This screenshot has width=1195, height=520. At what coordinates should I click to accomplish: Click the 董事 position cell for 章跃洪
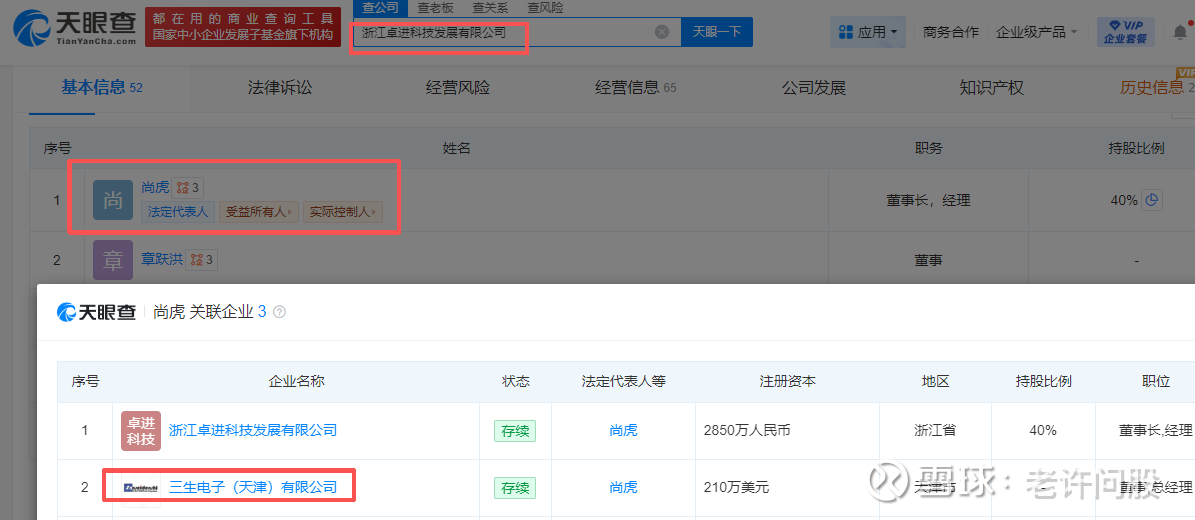[928, 260]
